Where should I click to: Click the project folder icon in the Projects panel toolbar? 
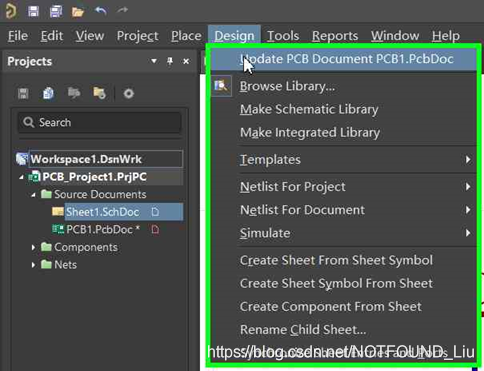(74, 93)
